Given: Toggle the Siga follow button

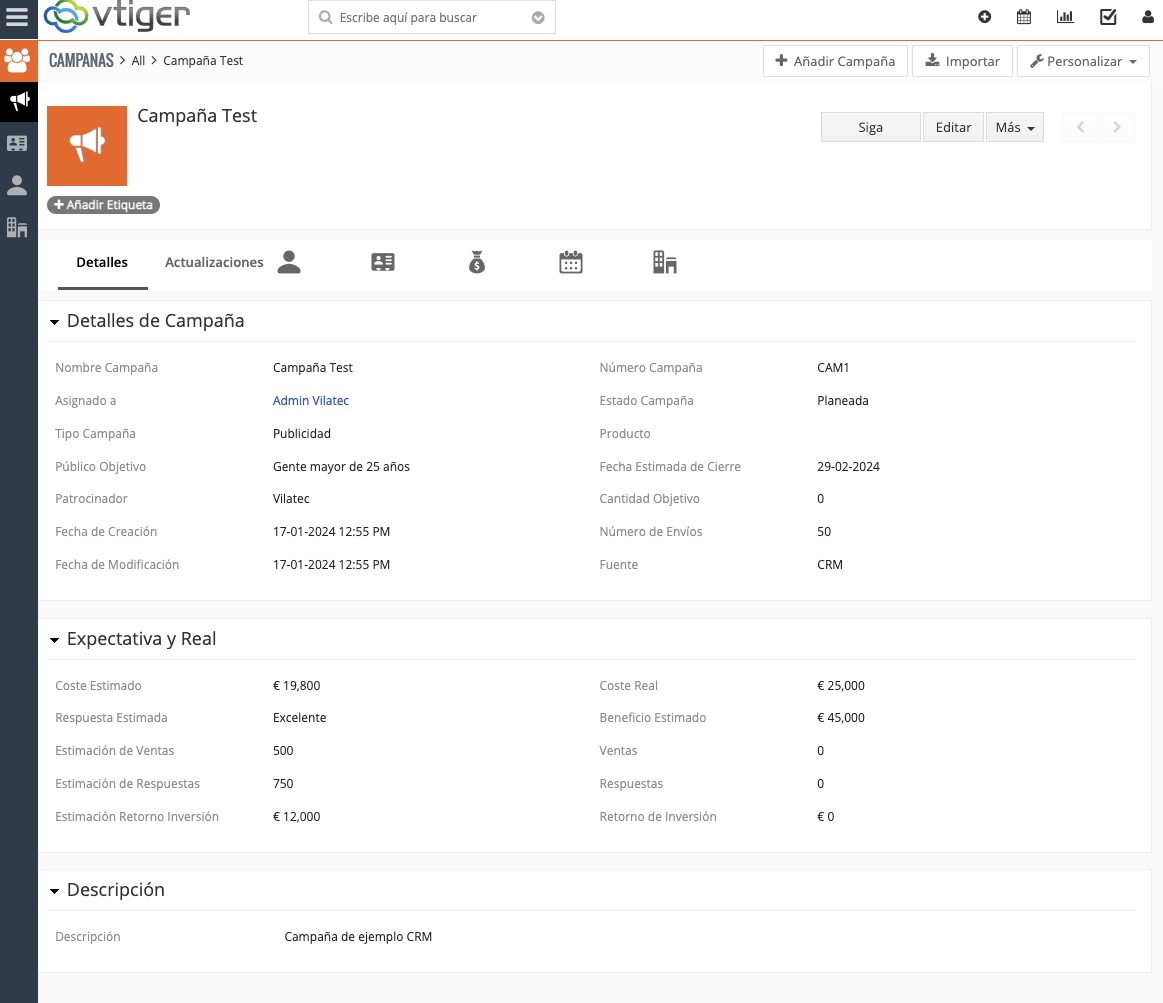Looking at the screenshot, I should (870, 128).
